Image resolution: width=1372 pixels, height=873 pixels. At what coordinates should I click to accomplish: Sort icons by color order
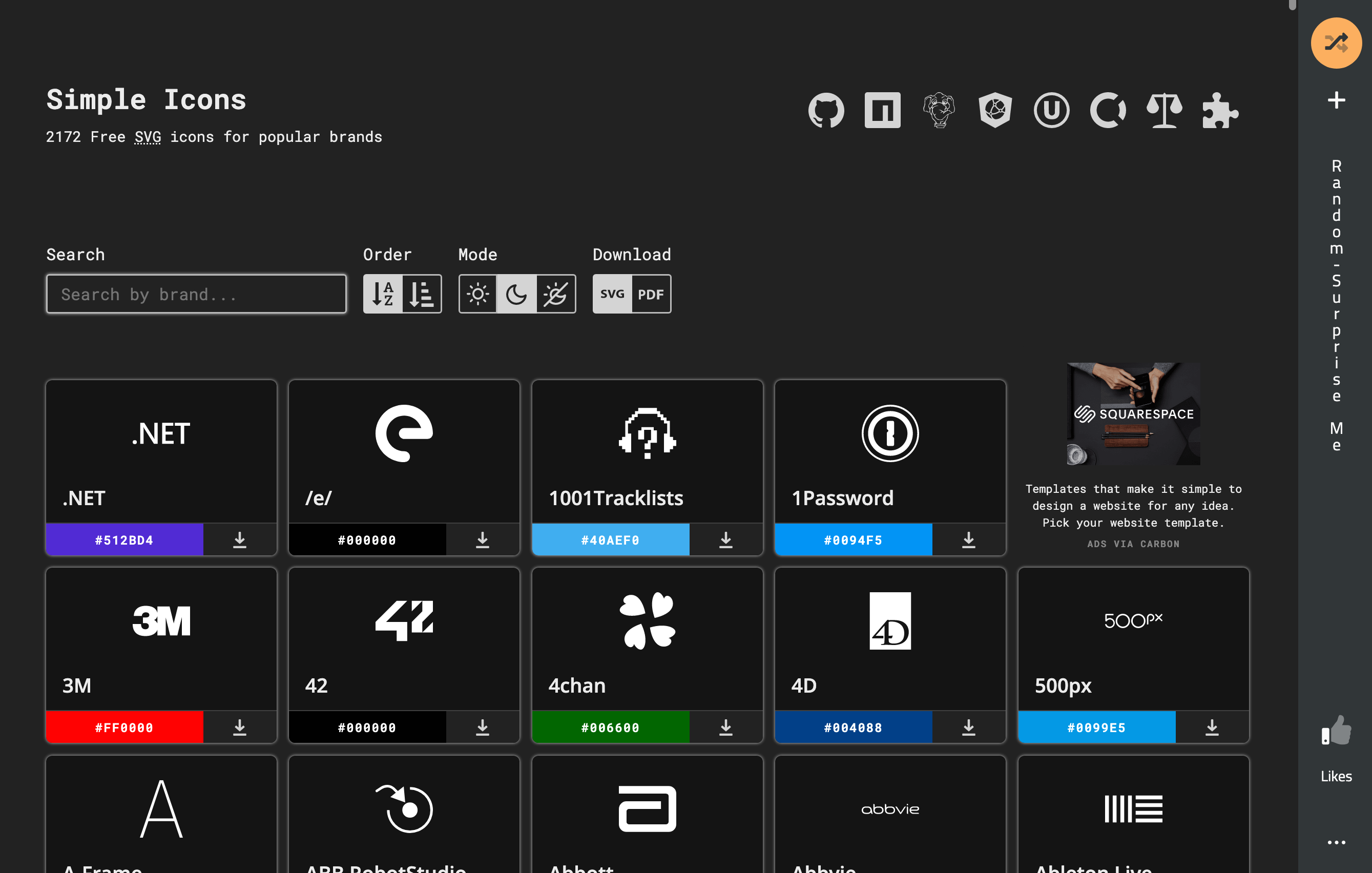[422, 294]
